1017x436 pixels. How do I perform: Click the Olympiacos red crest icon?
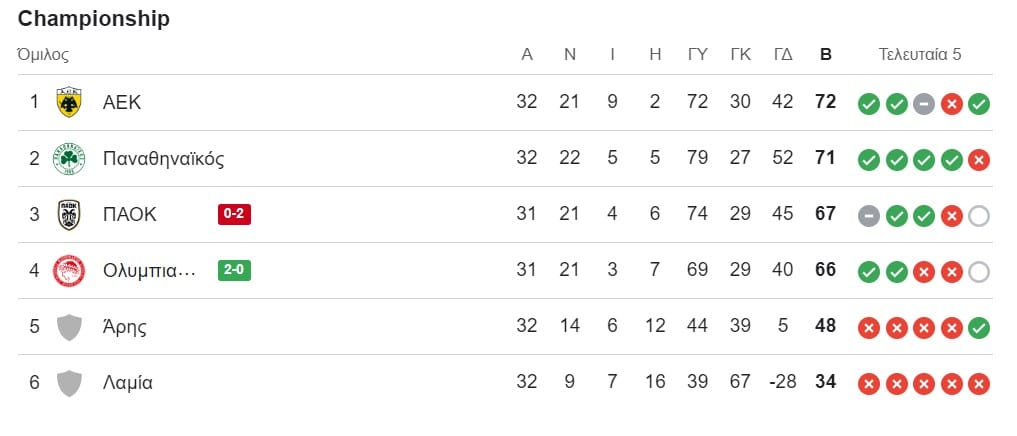pyautogui.click(x=69, y=270)
